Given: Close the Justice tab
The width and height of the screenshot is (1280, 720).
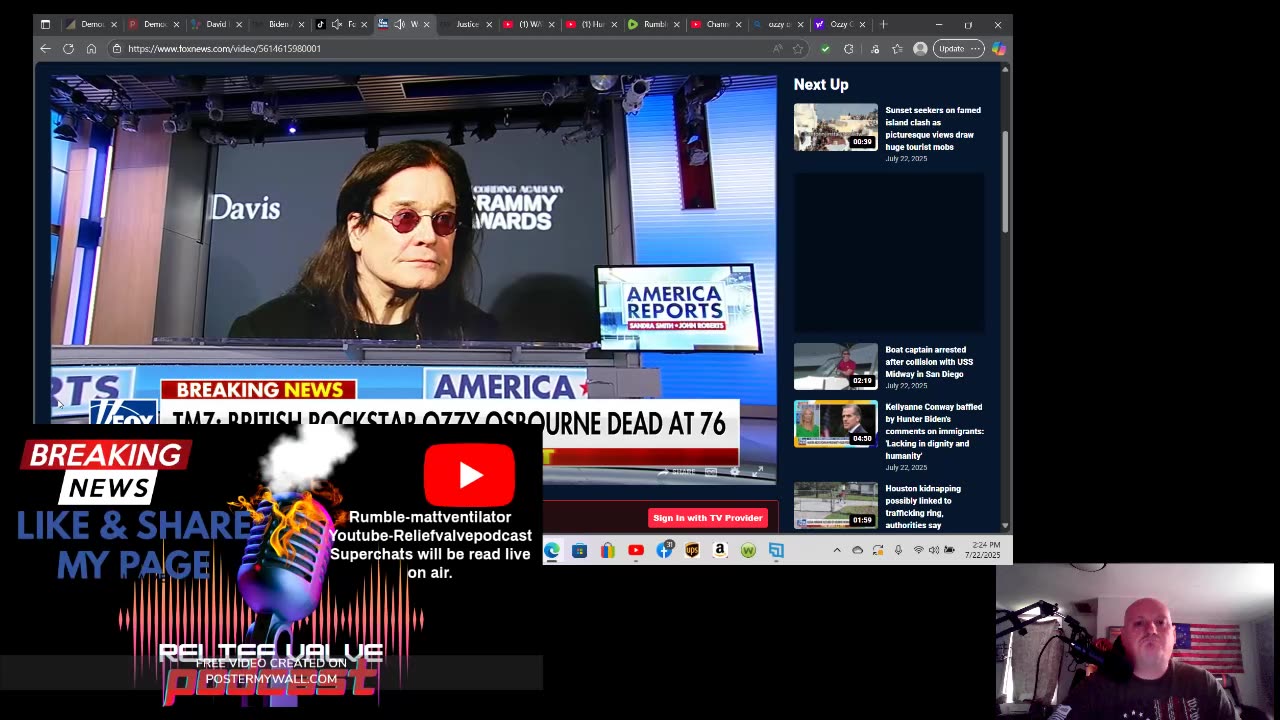Looking at the screenshot, I should [489, 24].
